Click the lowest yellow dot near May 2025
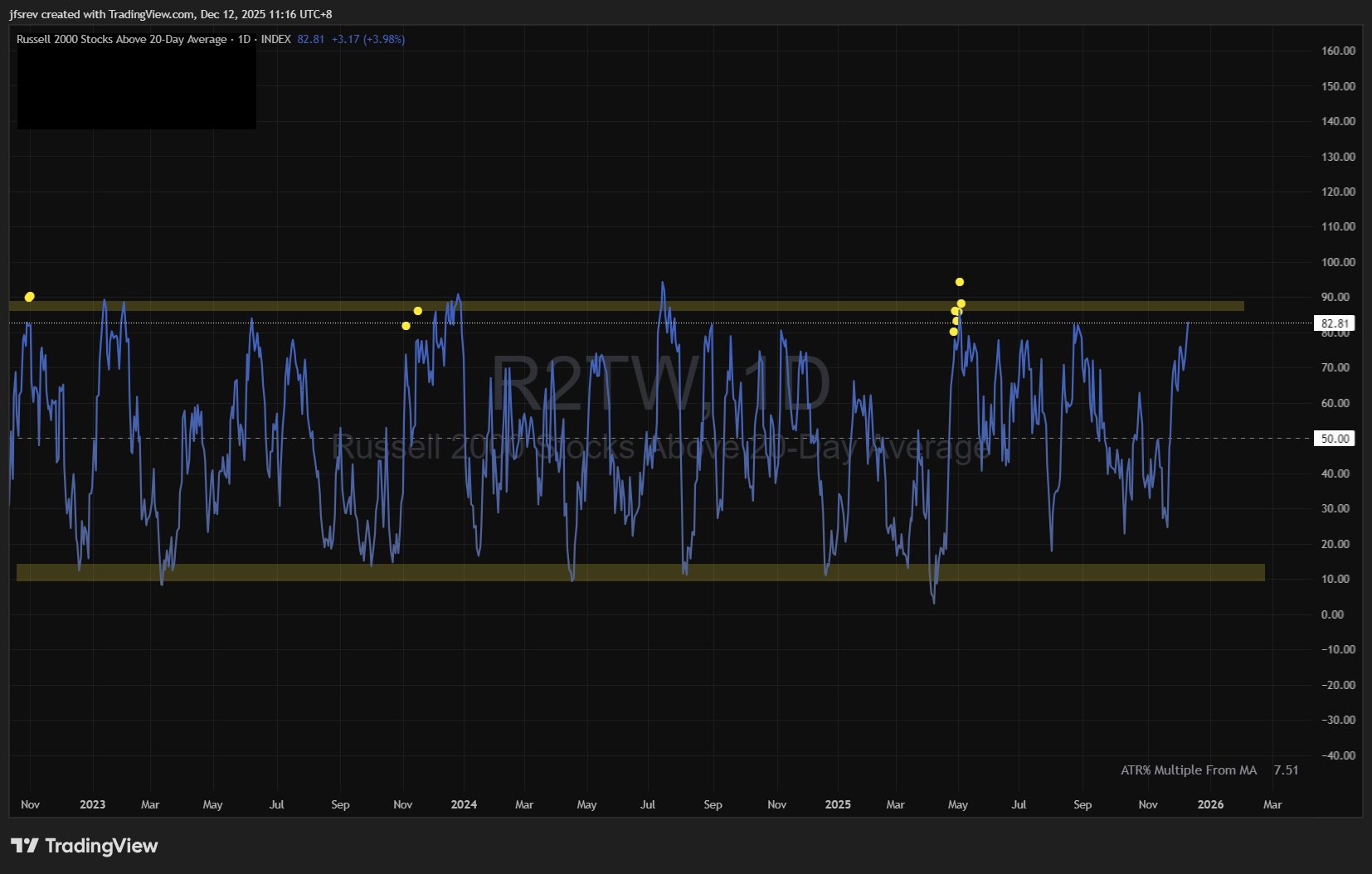Viewport: 1372px width, 874px height. [953, 332]
